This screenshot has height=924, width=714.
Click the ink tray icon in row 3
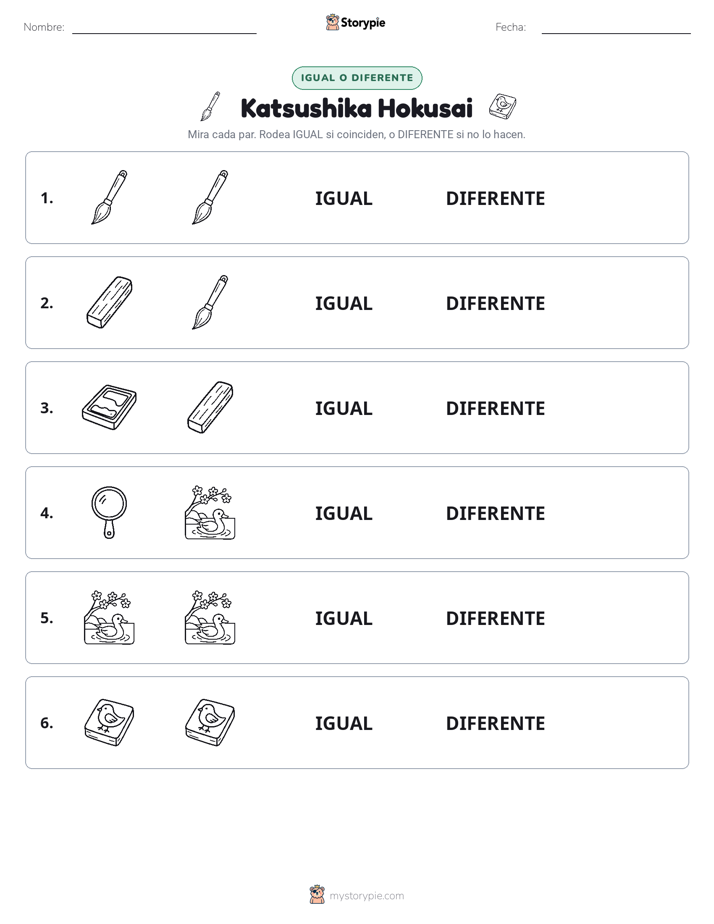[x=110, y=407]
